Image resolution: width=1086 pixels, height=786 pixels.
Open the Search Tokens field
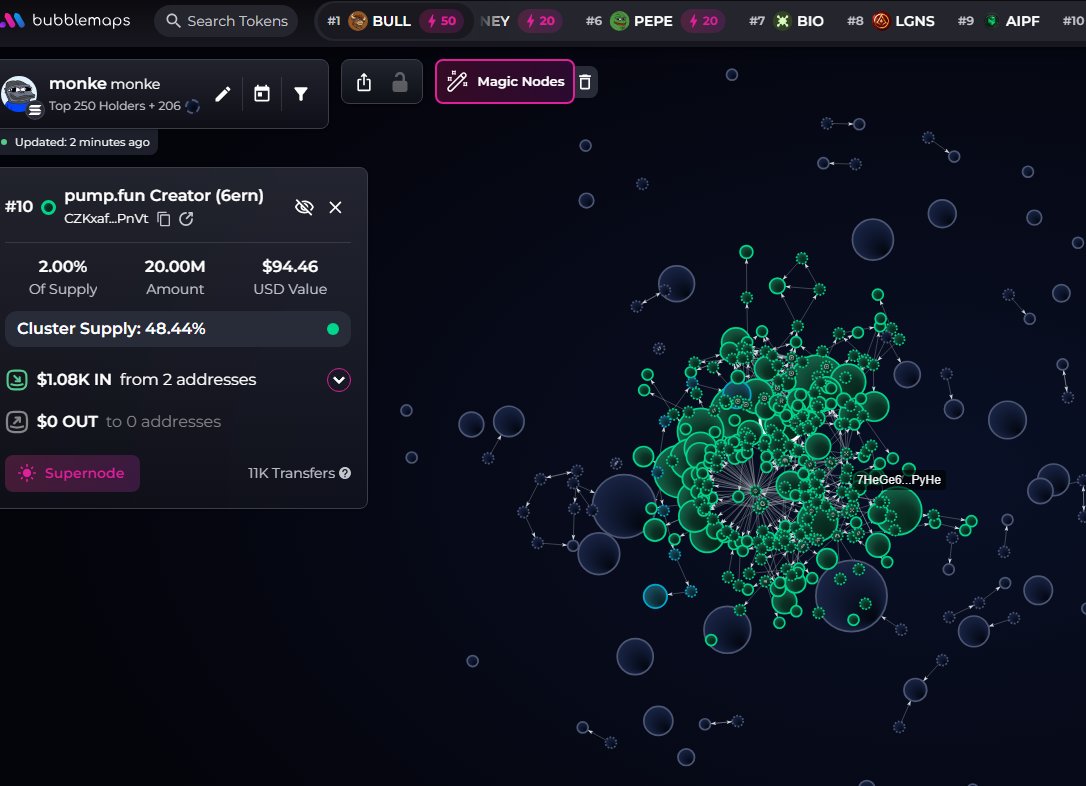226,21
